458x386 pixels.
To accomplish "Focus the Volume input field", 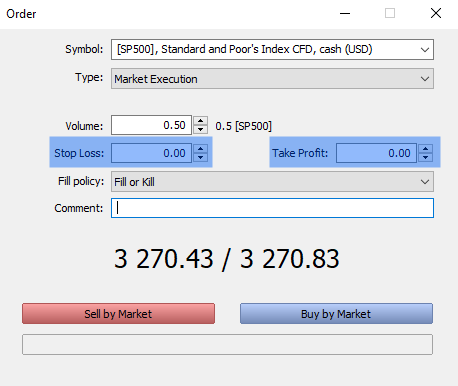I will [x=151, y=125].
